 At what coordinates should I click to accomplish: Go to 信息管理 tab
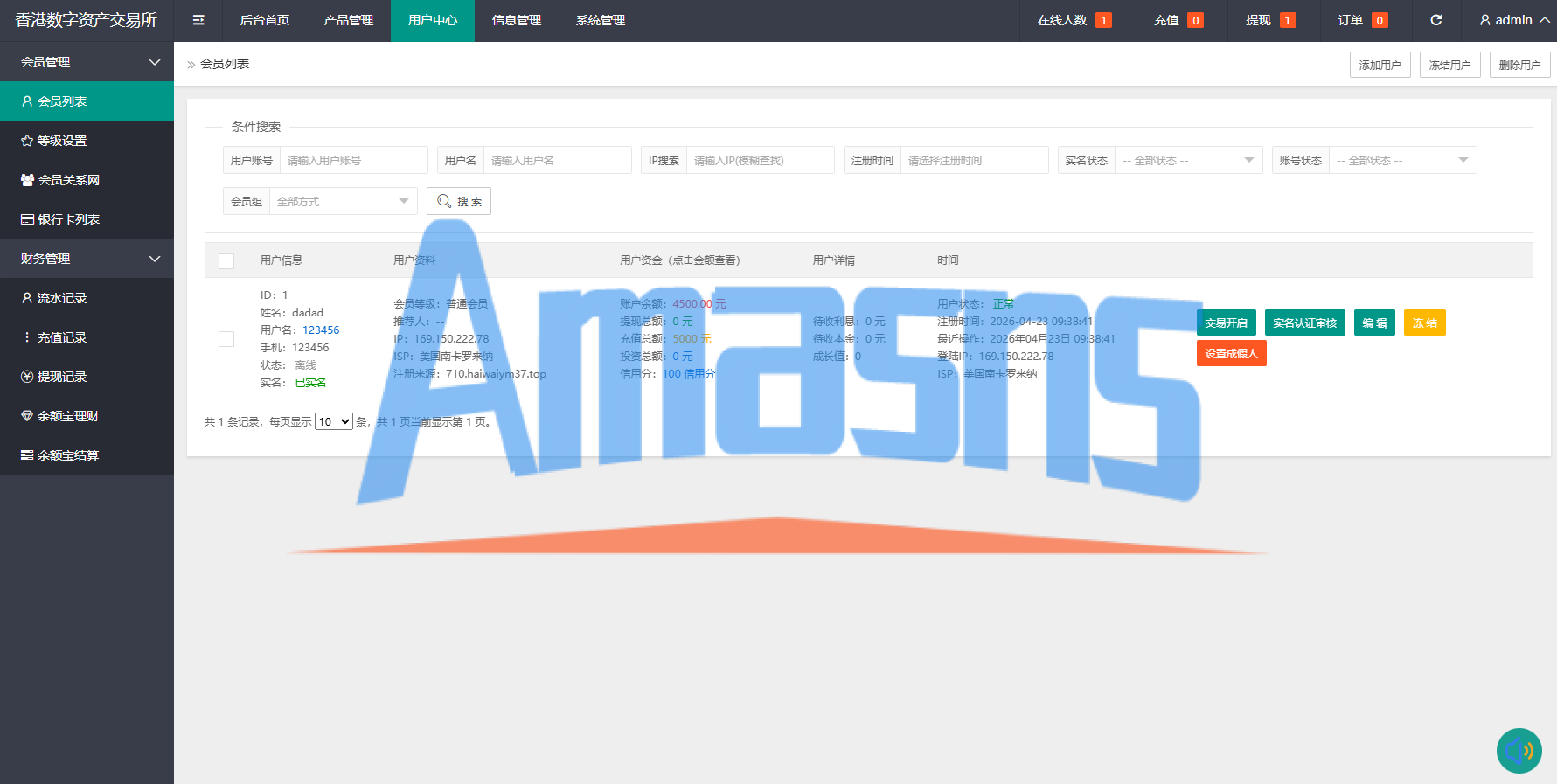pos(517,20)
